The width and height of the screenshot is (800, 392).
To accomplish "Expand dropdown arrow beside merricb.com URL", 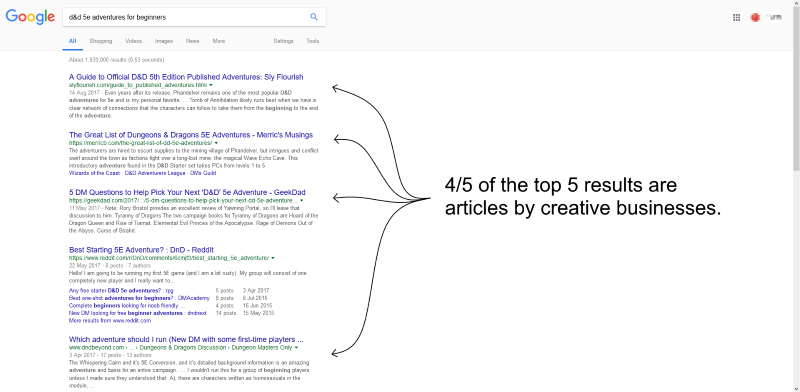I will pyautogui.click(x=216, y=143).
